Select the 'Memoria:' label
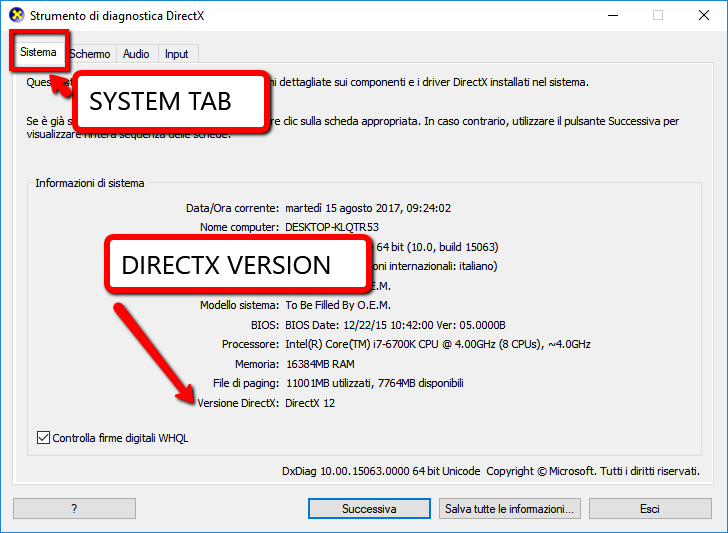The height and width of the screenshot is (533, 728). tap(257, 364)
